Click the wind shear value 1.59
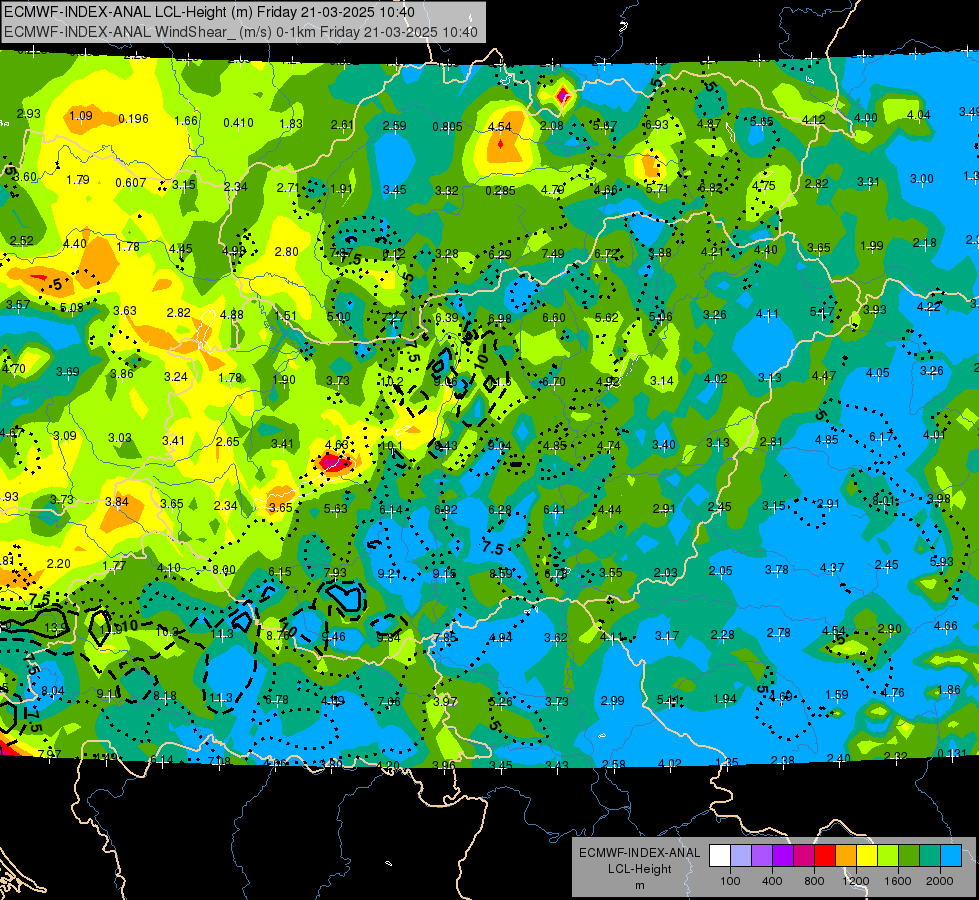The width and height of the screenshot is (979, 900). point(837,695)
